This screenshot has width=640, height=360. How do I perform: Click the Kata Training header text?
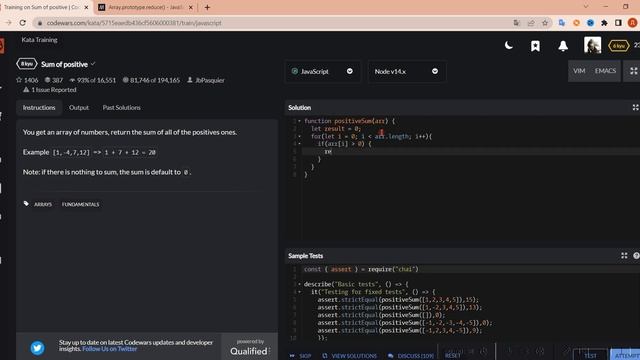click(x=39, y=40)
